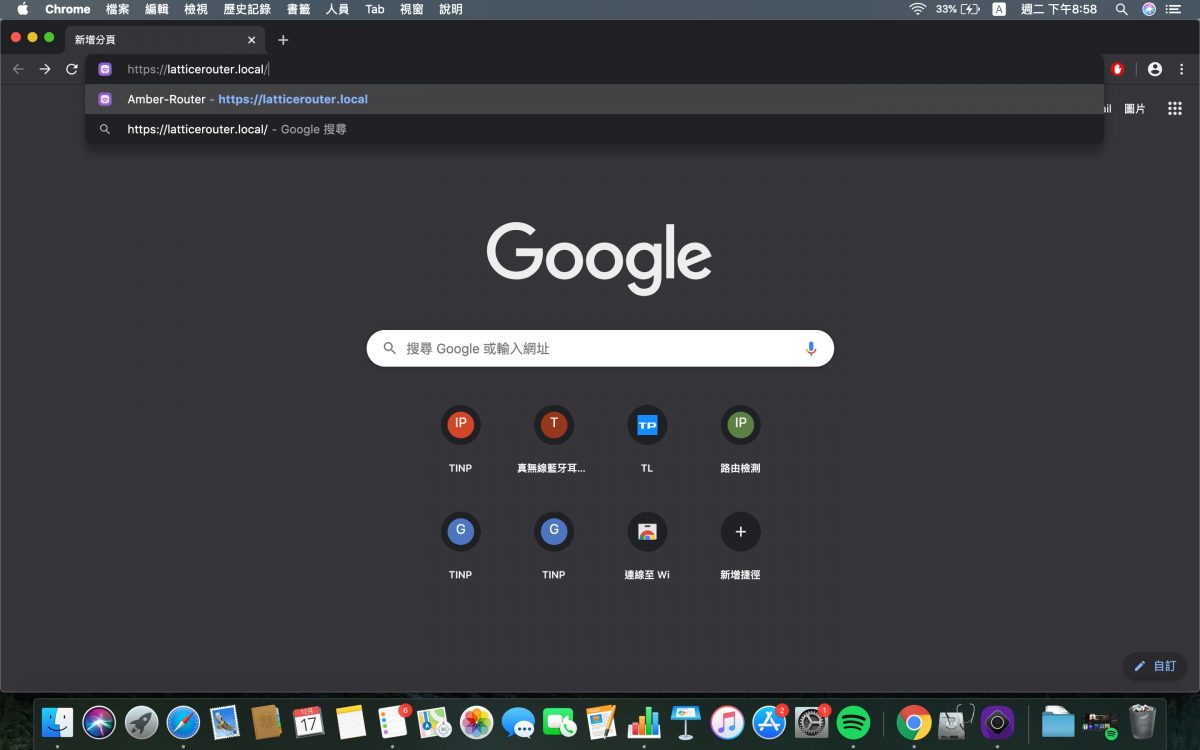This screenshot has height=750, width=1200.
Task: Click the 自訂 customize button
Action: 1155,666
